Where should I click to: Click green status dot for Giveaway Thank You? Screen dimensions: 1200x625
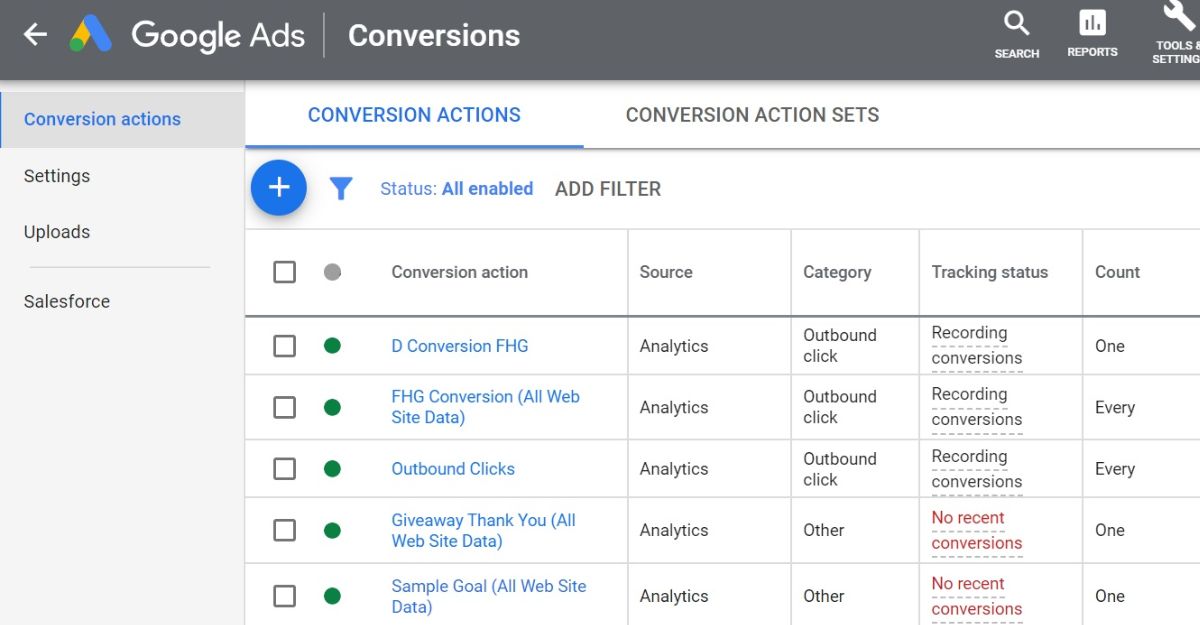tap(332, 530)
